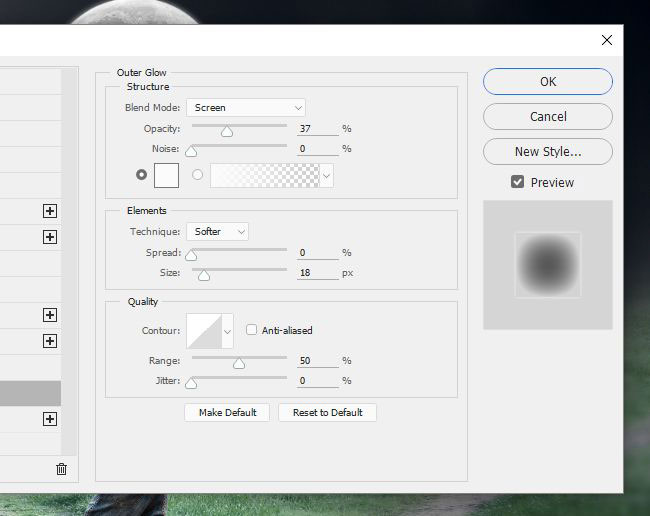Open the Blend Mode dropdown showing Screen

[x=246, y=108]
